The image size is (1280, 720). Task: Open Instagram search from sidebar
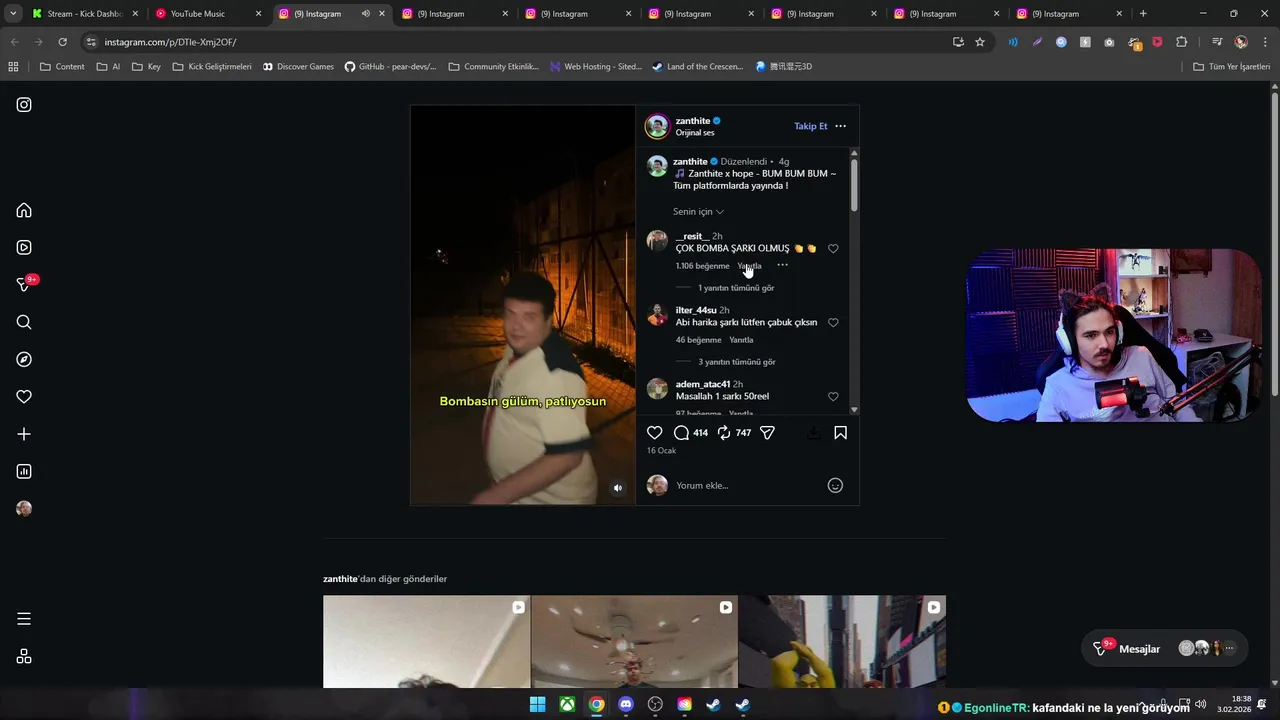tap(24, 322)
